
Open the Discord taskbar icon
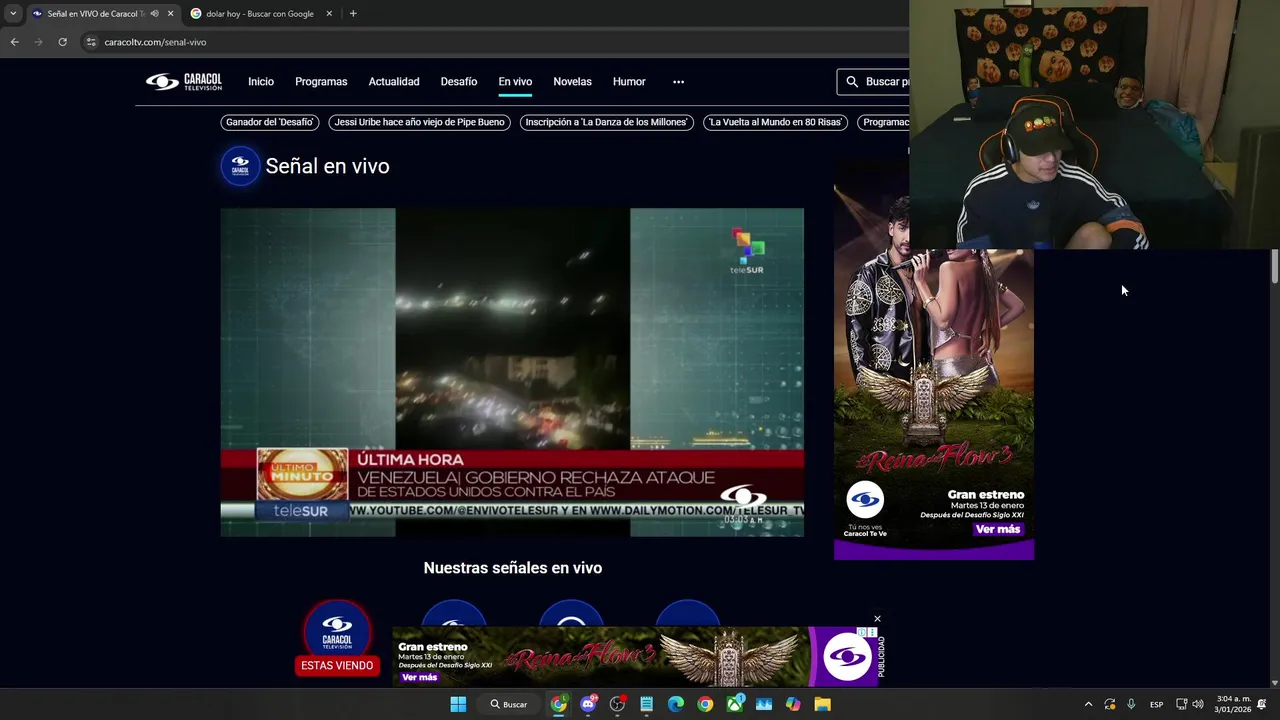(588, 704)
